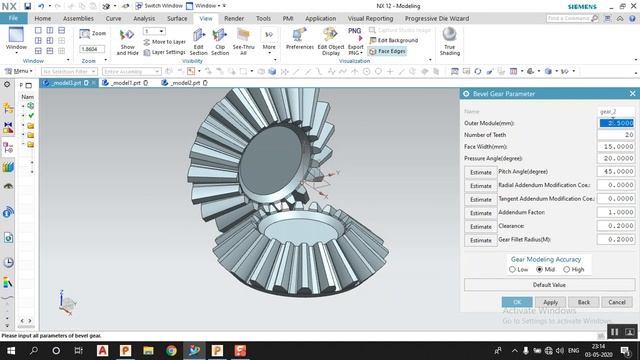Click the Undo icon
The width and height of the screenshot is (640, 360).
click(x=41, y=6)
